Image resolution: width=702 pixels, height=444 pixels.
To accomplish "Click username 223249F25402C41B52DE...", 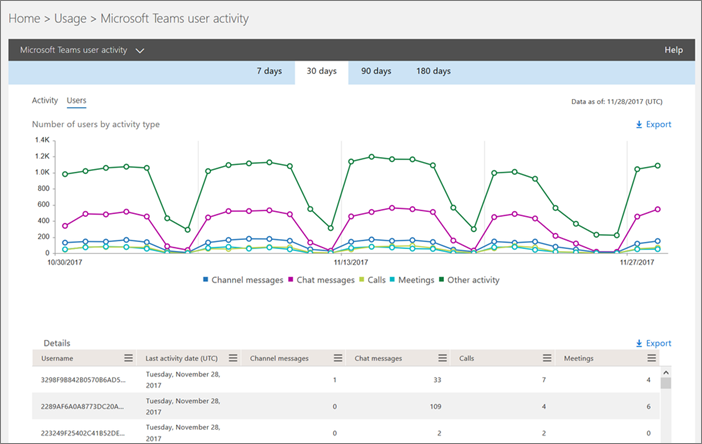I will (83, 433).
